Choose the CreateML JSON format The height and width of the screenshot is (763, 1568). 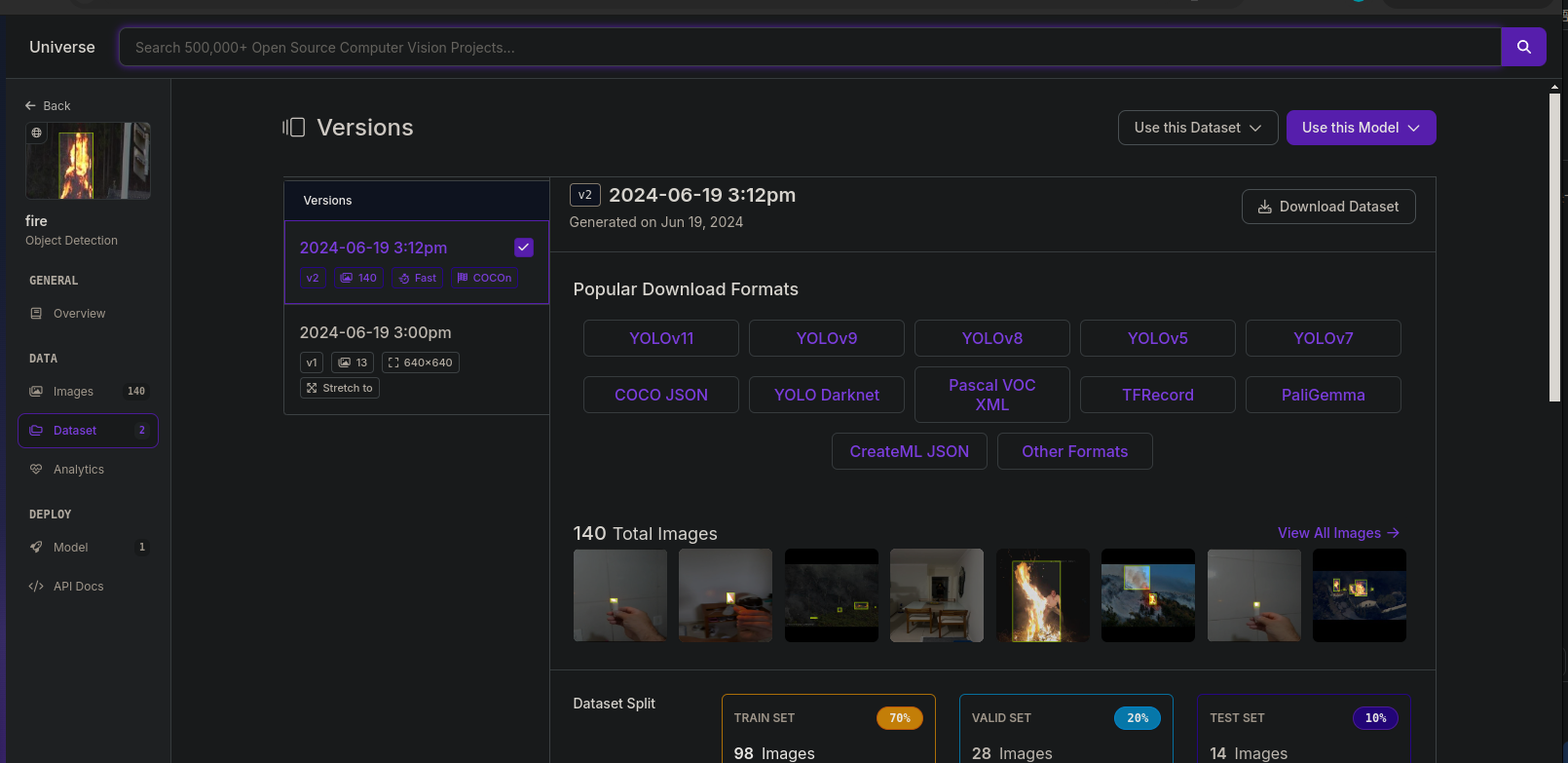point(910,451)
